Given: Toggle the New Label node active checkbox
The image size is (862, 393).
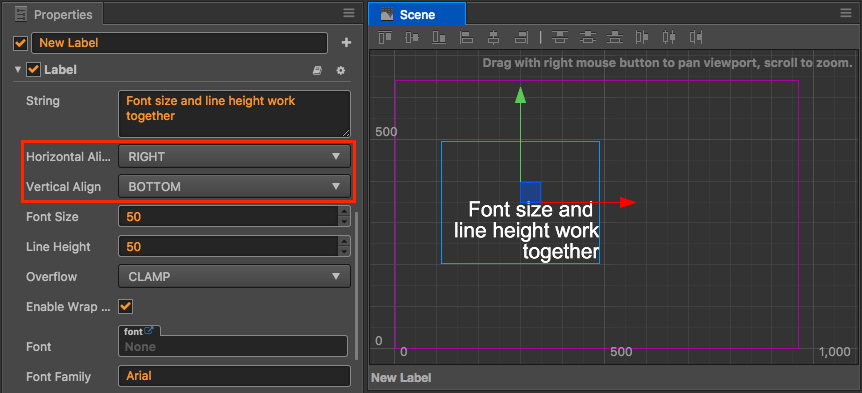Looking at the screenshot, I should (x=20, y=42).
